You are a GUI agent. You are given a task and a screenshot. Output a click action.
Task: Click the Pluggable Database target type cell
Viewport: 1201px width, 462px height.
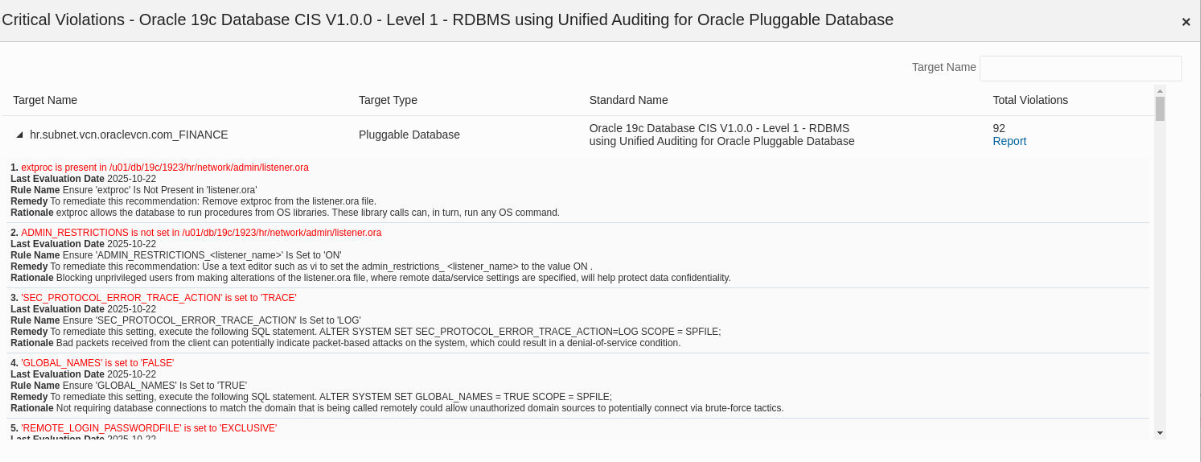pos(409,134)
